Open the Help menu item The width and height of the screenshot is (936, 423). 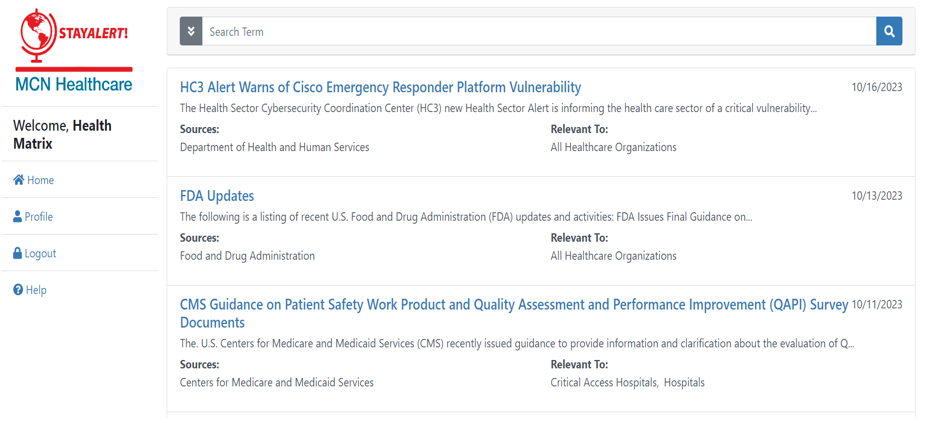coord(36,290)
